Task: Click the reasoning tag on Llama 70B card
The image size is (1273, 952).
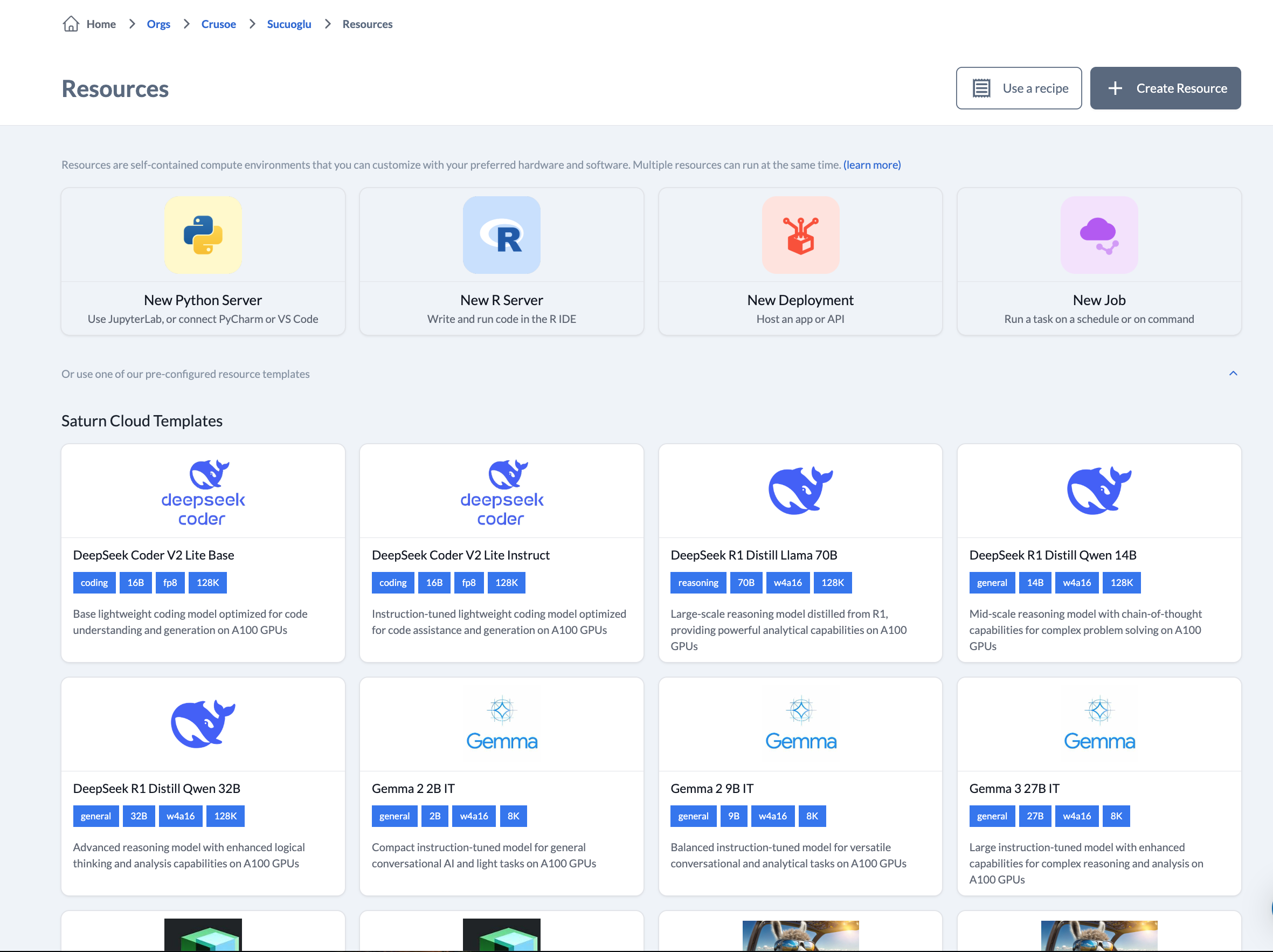Action: [697, 583]
